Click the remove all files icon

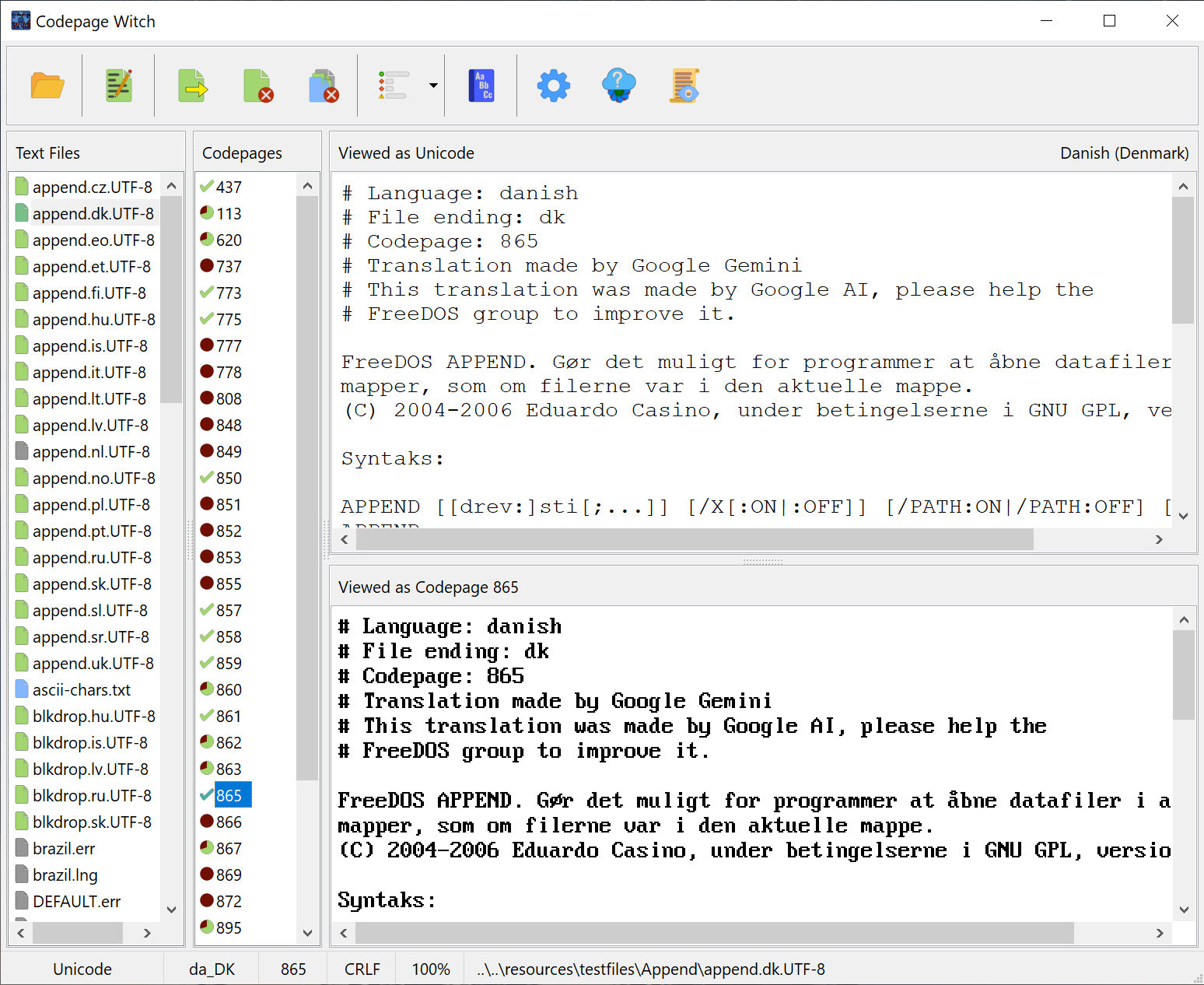[324, 86]
